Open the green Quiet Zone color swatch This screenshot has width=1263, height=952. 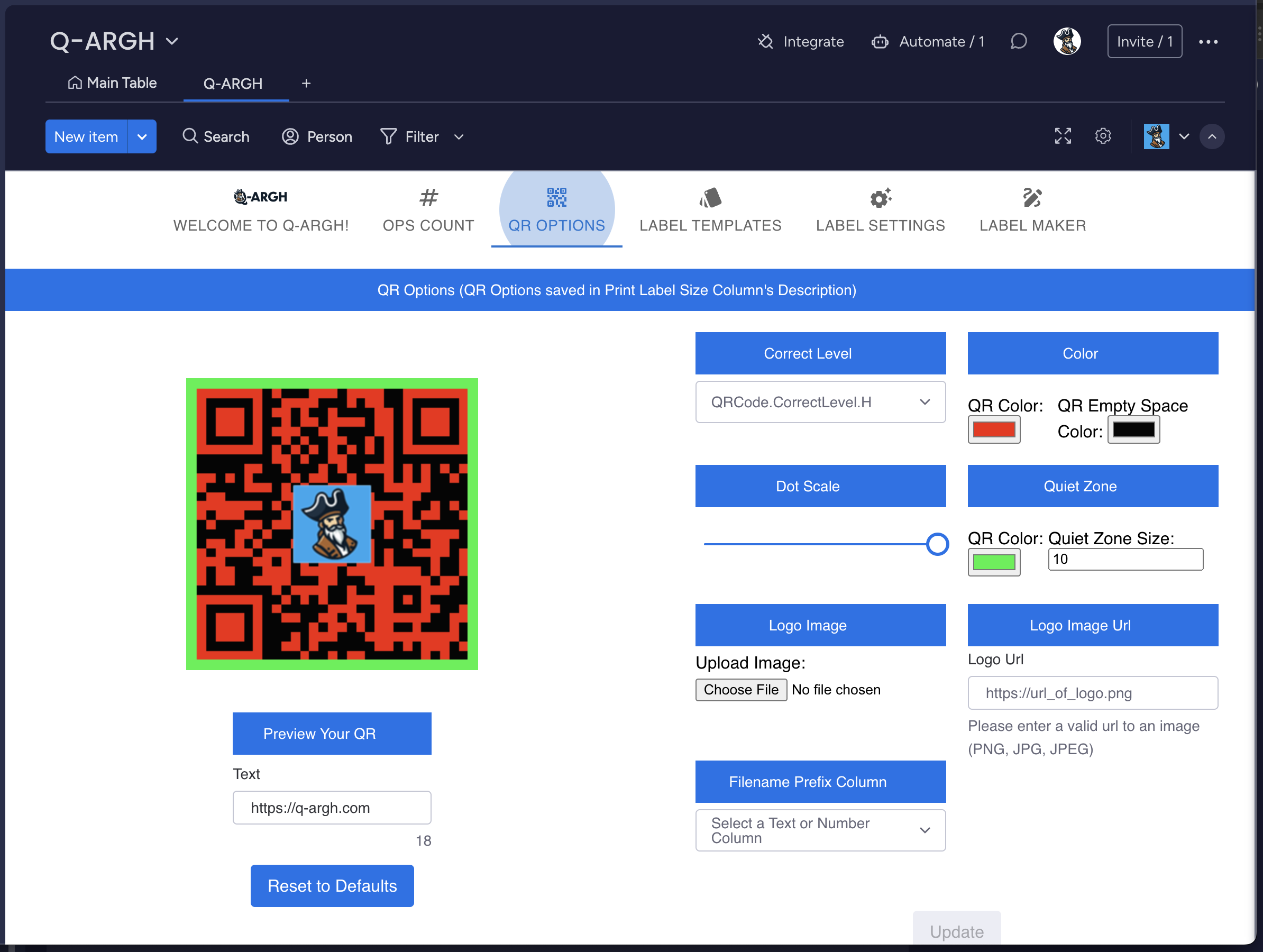(993, 563)
